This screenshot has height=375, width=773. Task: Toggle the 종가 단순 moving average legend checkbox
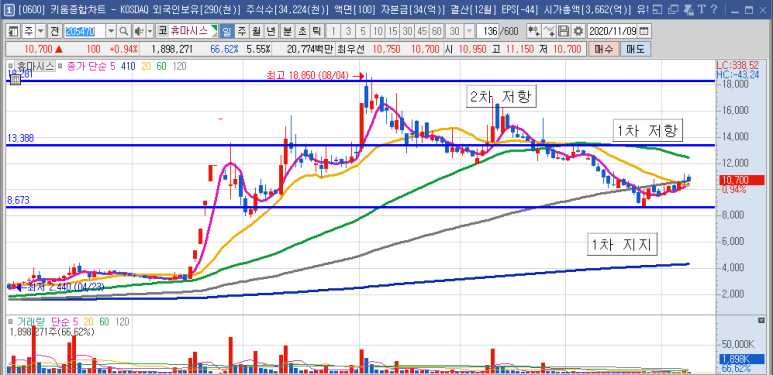(x=60, y=66)
